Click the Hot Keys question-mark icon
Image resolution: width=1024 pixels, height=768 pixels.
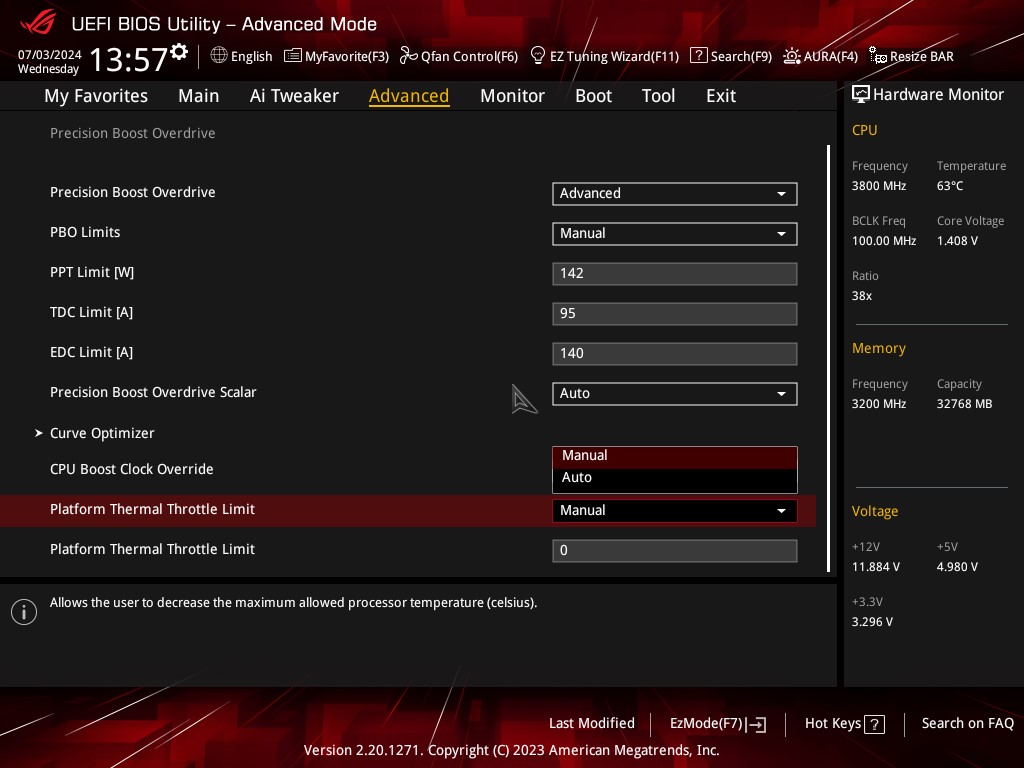coord(874,724)
